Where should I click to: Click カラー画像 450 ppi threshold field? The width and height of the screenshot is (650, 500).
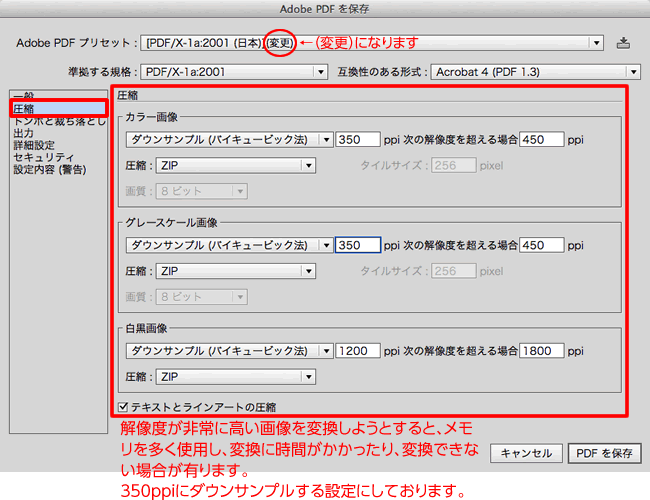pos(541,140)
